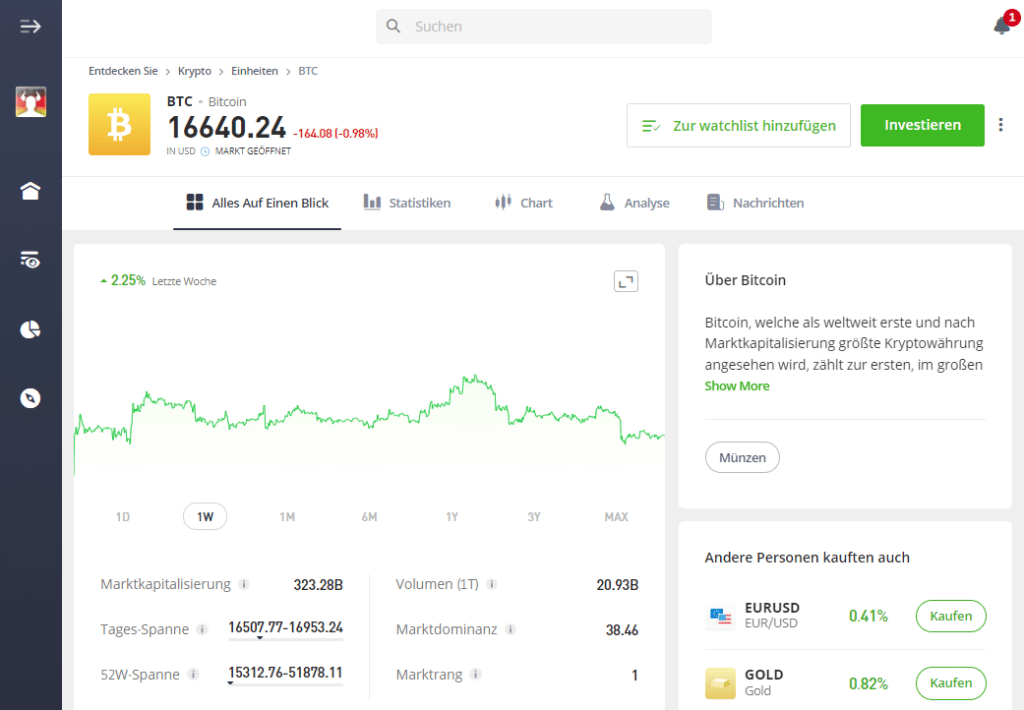Click the price 16640.24
The height and width of the screenshot is (710, 1024).
(227, 127)
